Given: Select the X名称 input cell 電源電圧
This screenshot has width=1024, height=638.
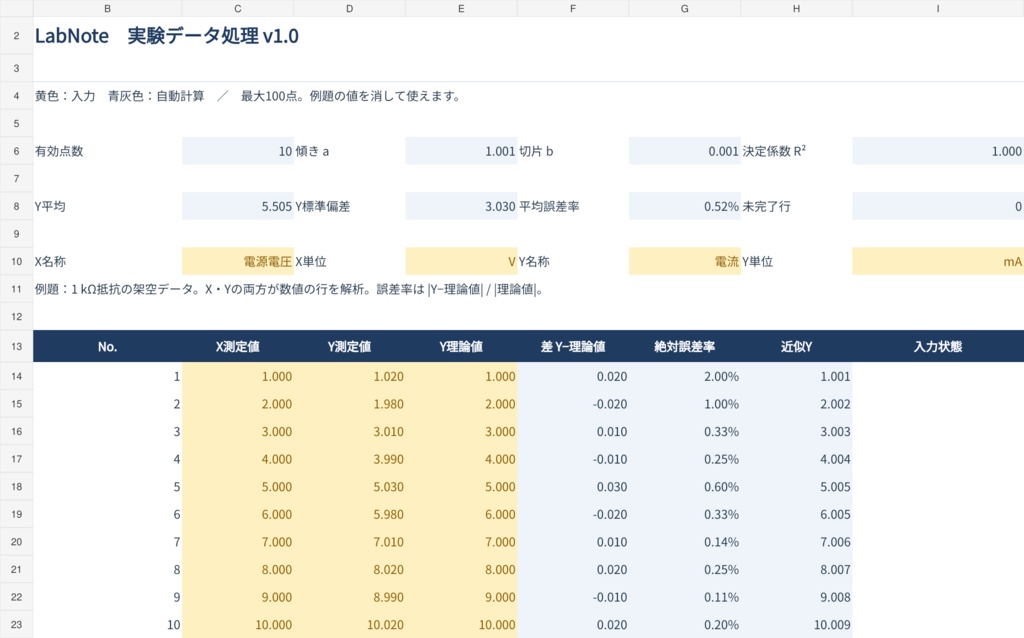Looking at the screenshot, I should pos(238,261).
